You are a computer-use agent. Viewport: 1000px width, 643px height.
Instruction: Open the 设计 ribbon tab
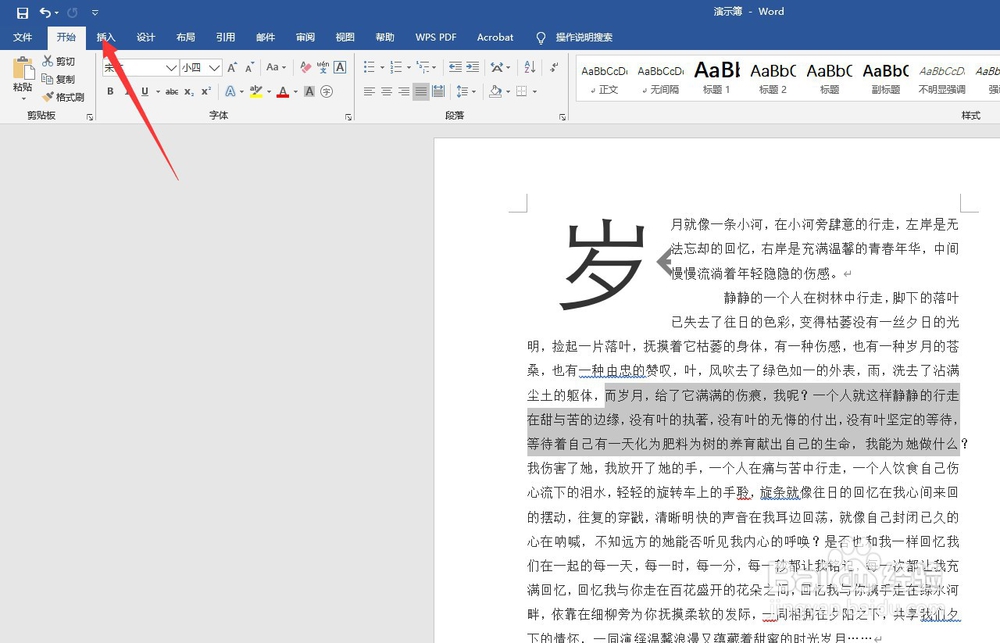click(146, 37)
